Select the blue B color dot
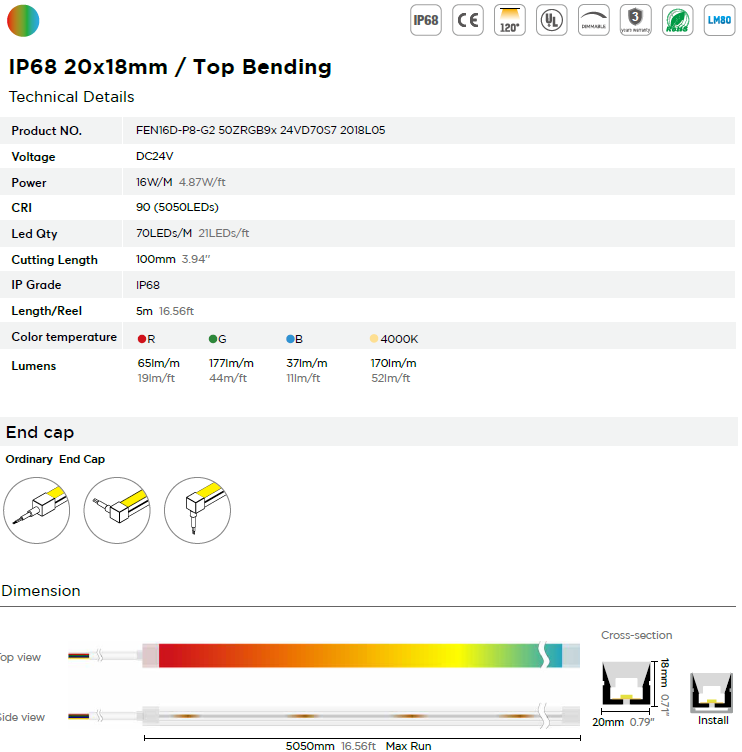This screenshot has width=742, height=752. (290, 339)
